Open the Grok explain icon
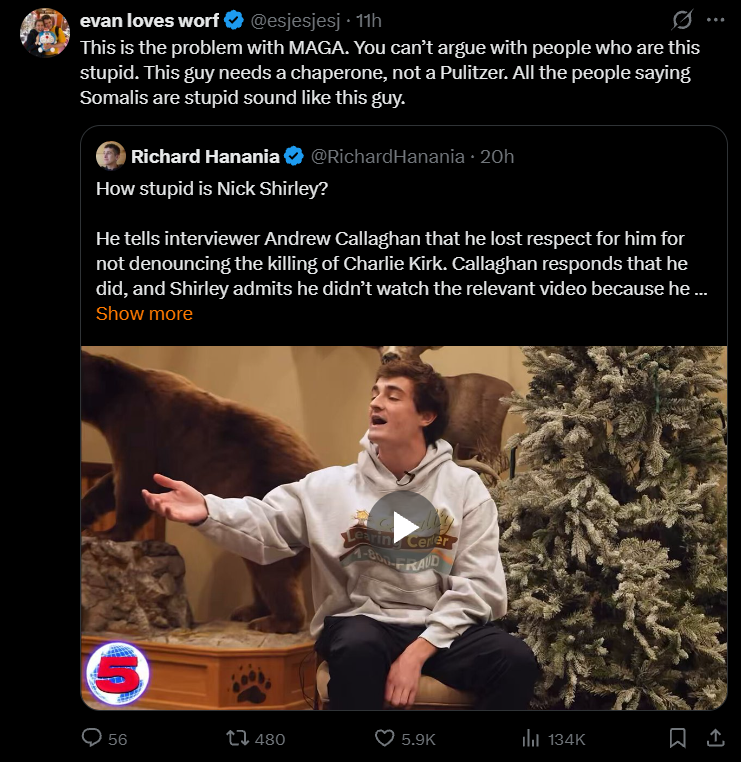Viewport: 741px width, 762px height. point(682,20)
